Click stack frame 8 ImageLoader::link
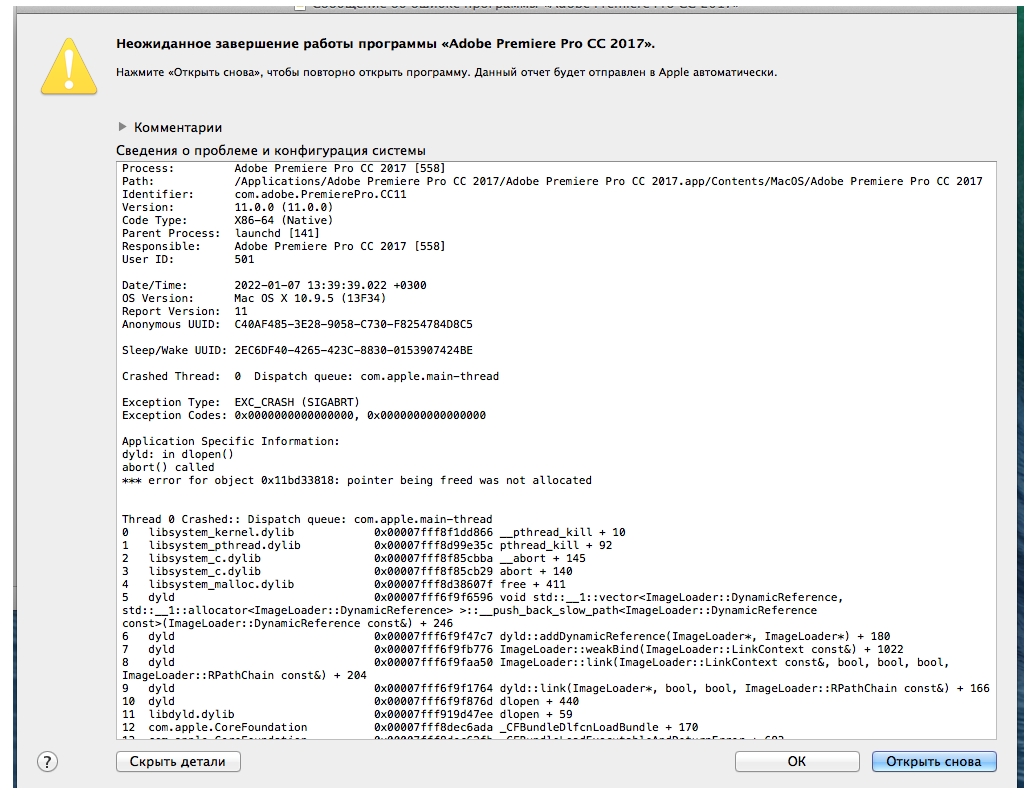The width and height of the screenshot is (1036, 798). coord(536,669)
